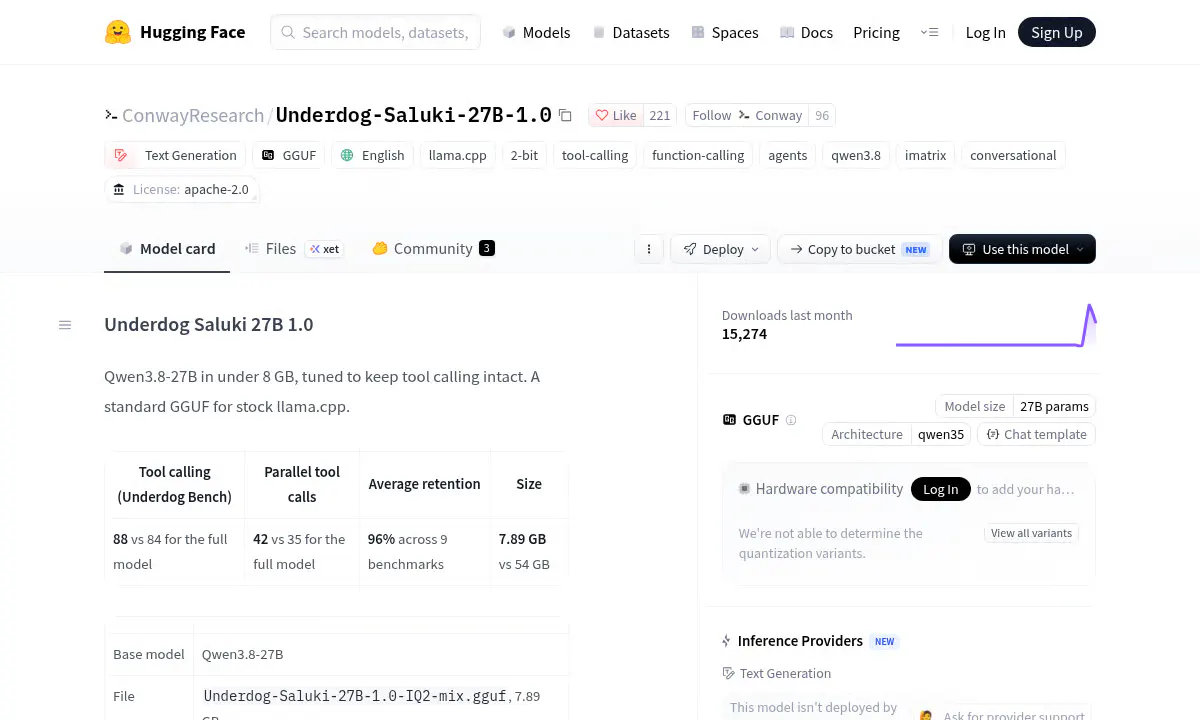Open the Chat template button
The width and height of the screenshot is (1200, 720).
coord(1036,434)
